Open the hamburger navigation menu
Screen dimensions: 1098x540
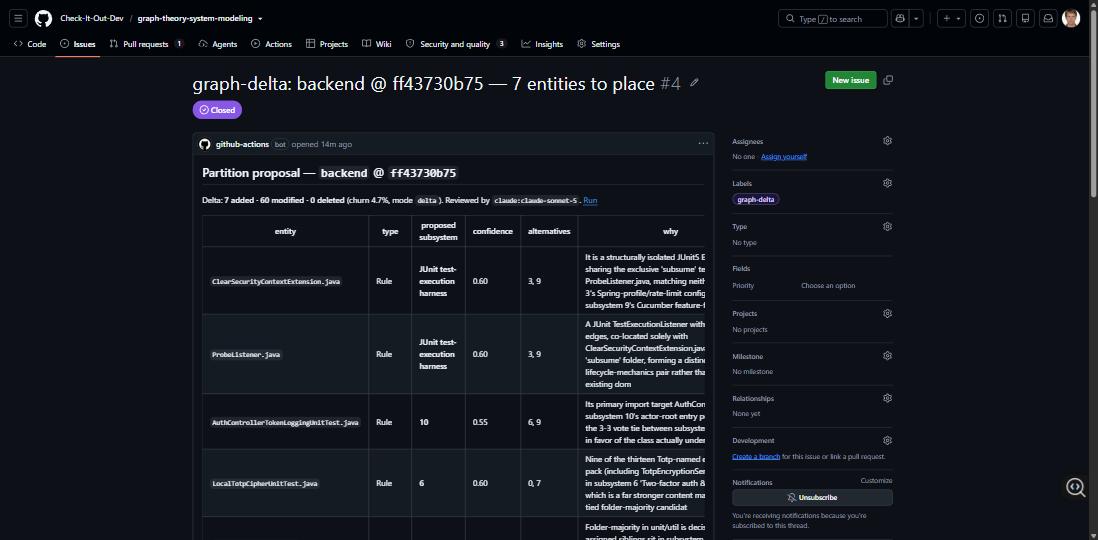click(x=19, y=18)
